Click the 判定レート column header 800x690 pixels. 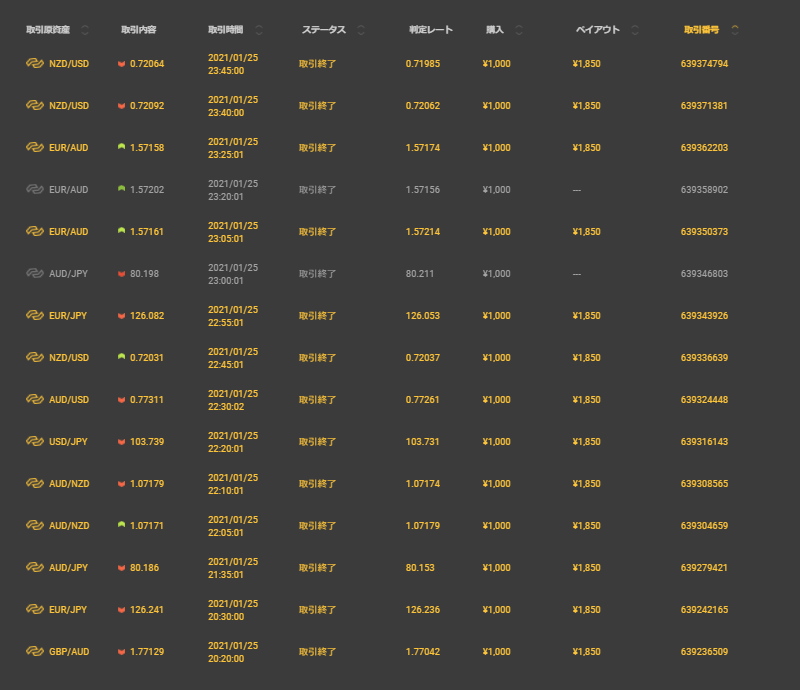430,30
